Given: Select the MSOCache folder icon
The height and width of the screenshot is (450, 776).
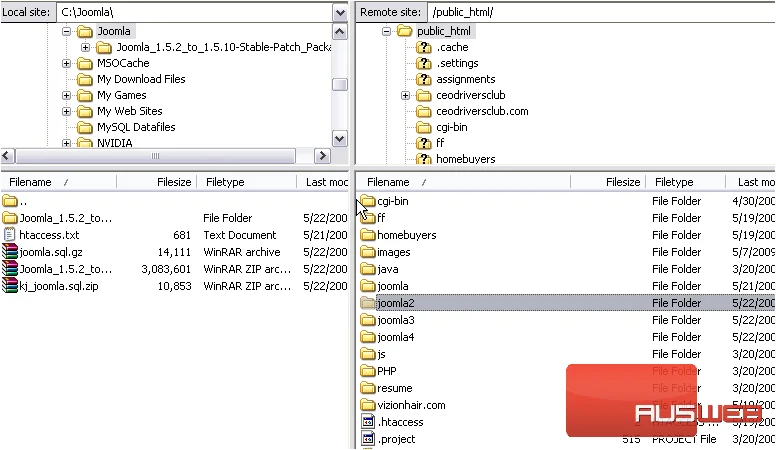Looking at the screenshot, I should [85, 63].
